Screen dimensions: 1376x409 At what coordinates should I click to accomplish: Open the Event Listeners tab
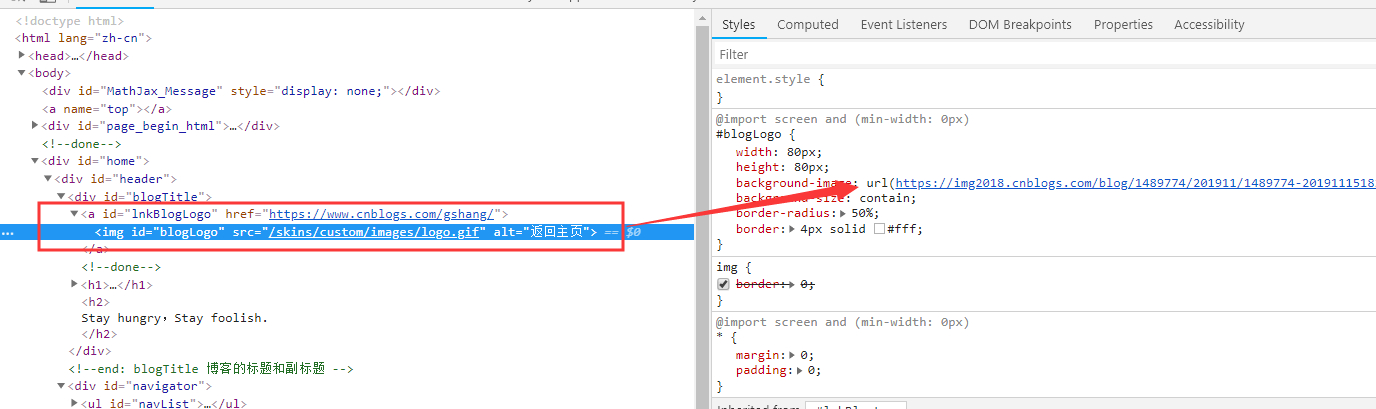pos(903,24)
